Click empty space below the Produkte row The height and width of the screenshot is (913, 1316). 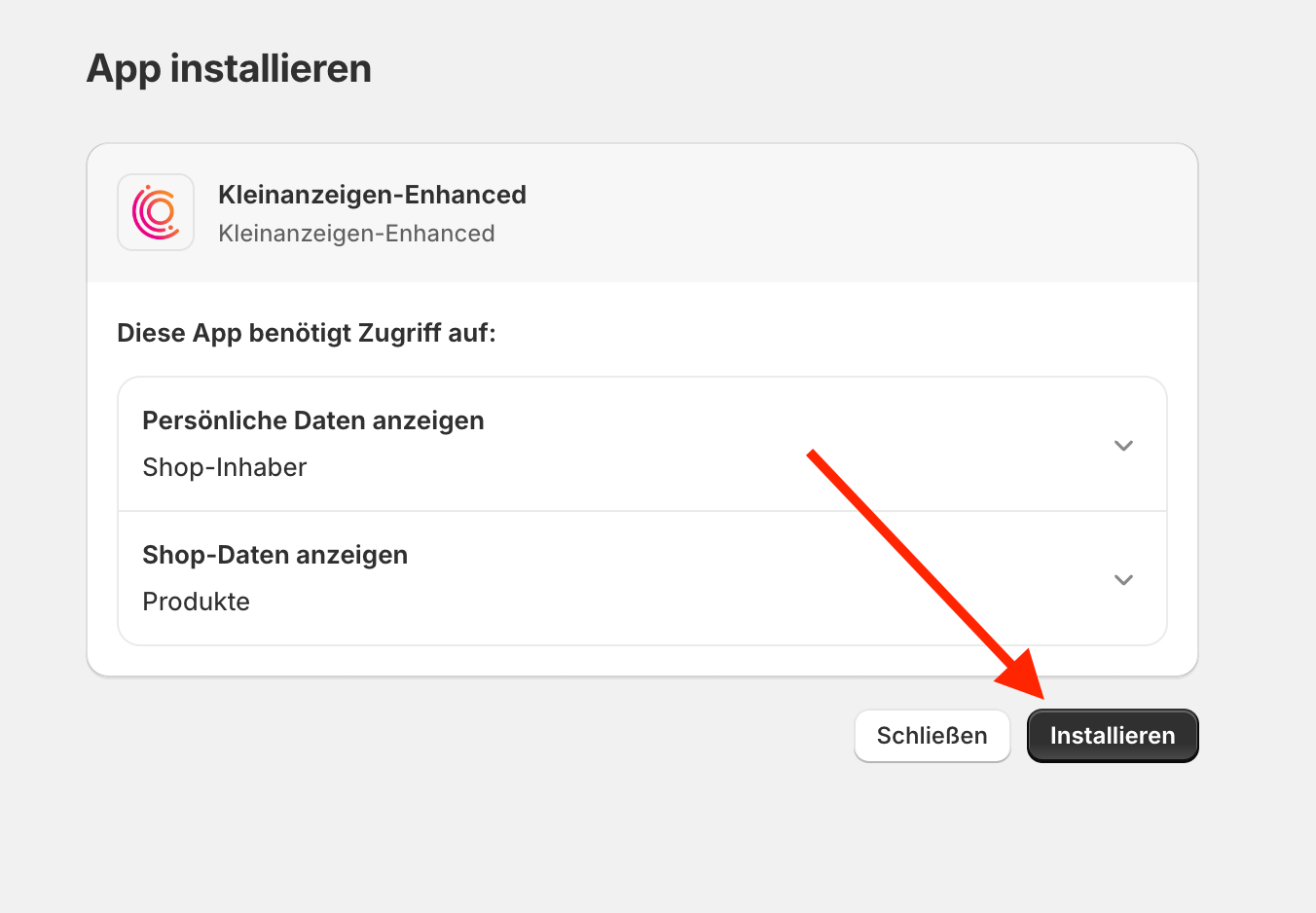[x=642, y=661]
